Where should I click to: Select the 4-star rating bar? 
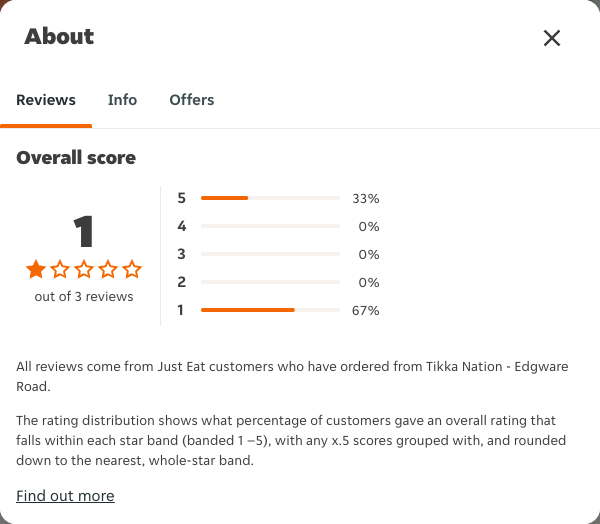pos(270,226)
